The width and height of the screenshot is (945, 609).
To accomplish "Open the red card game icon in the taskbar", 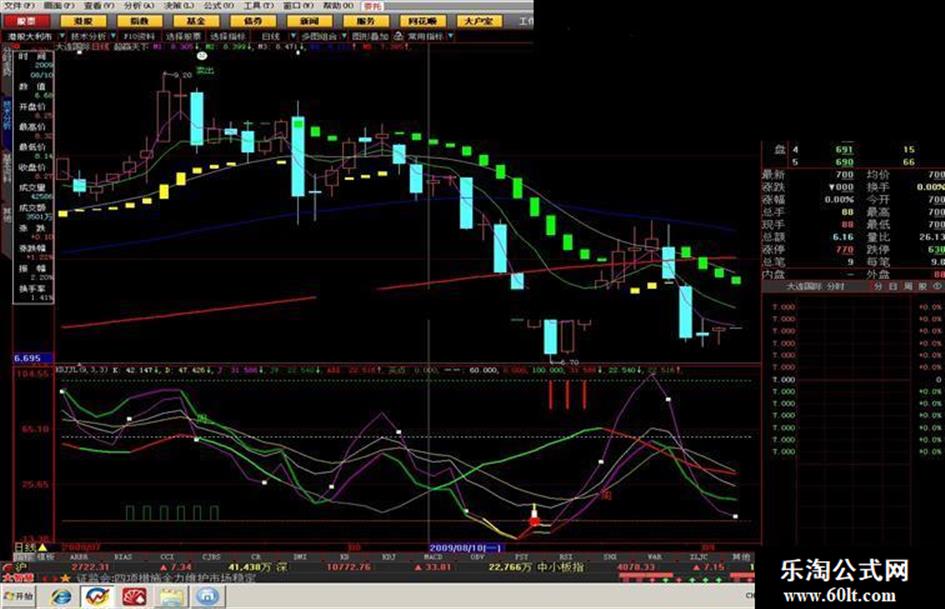I will click(x=134, y=597).
